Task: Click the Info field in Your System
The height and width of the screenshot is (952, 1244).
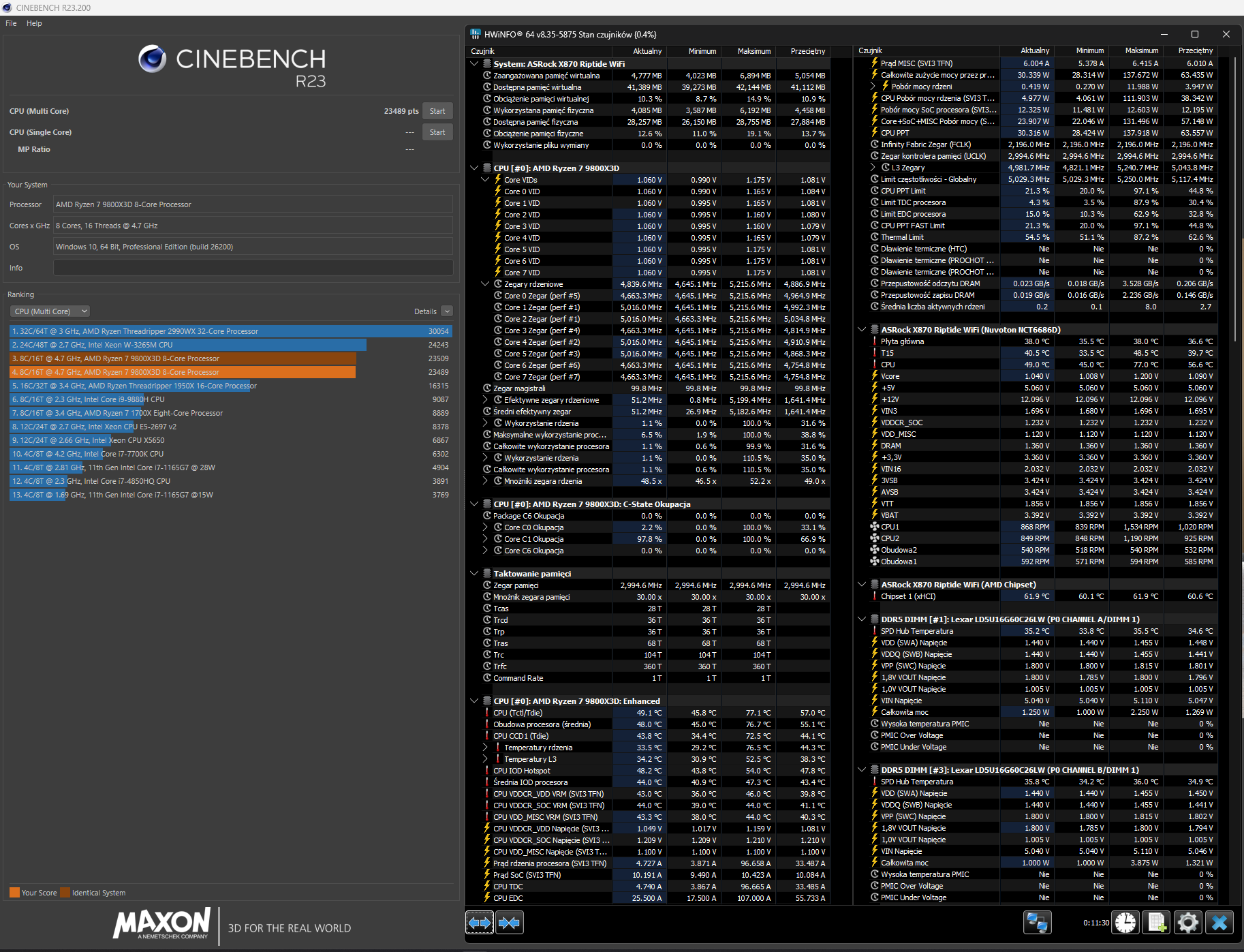Action: [x=253, y=268]
